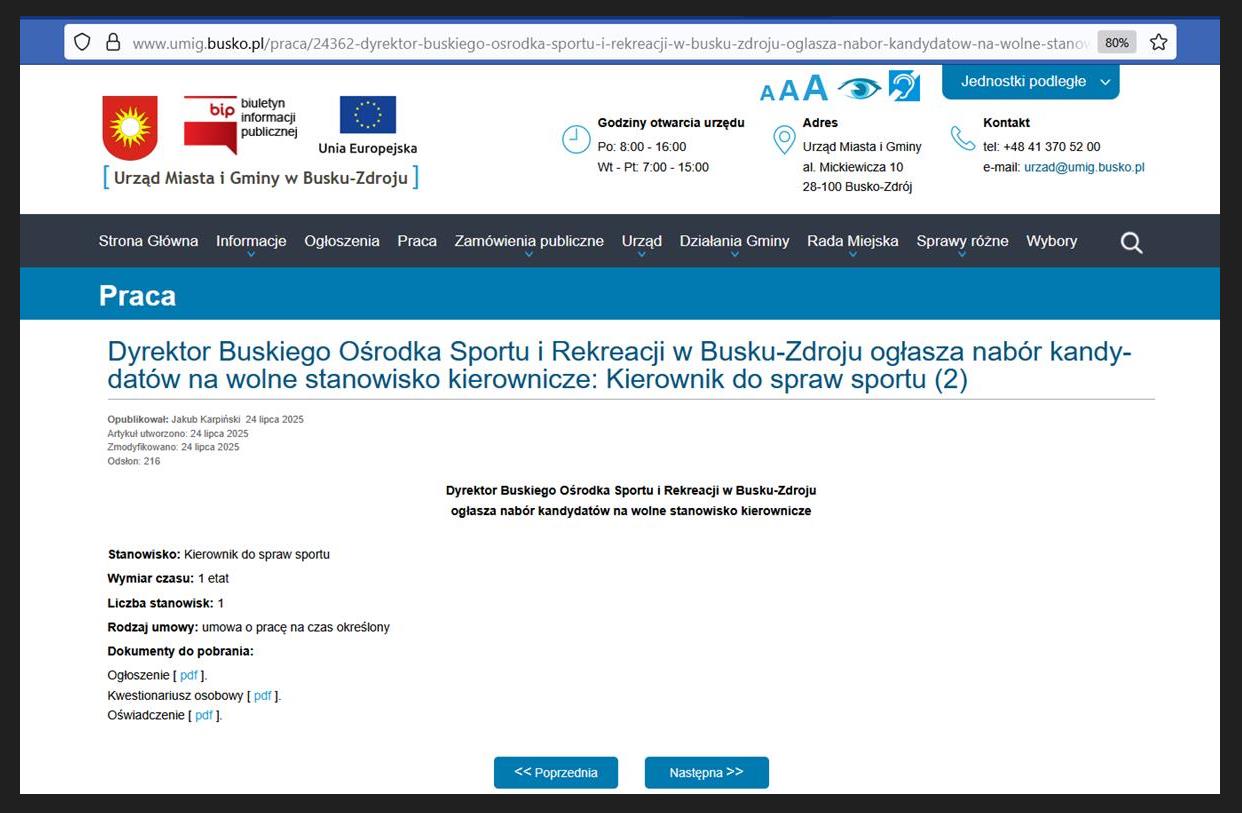Click the Następna >> button
1242x813 pixels.
706,773
